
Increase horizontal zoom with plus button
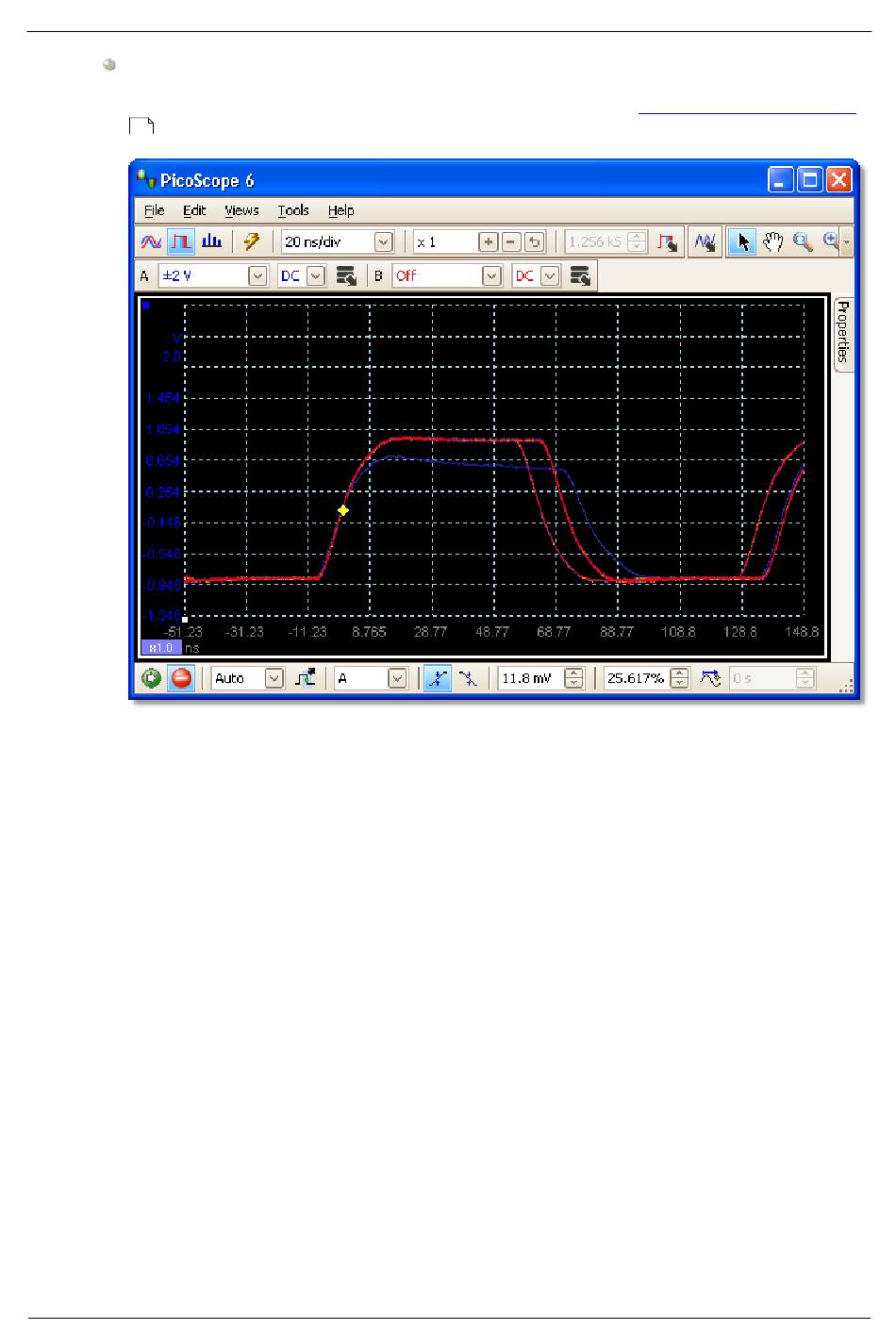point(489,242)
